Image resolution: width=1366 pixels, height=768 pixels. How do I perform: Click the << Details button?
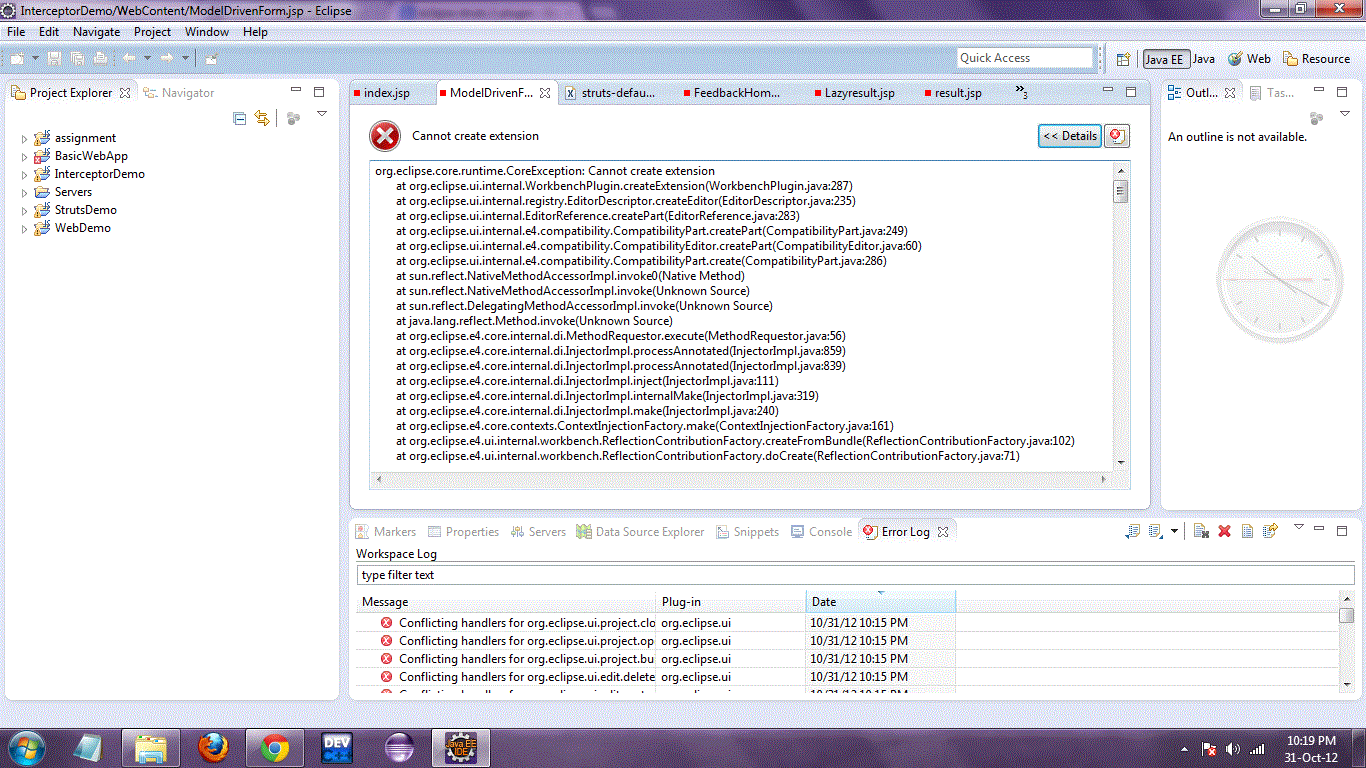(1070, 136)
